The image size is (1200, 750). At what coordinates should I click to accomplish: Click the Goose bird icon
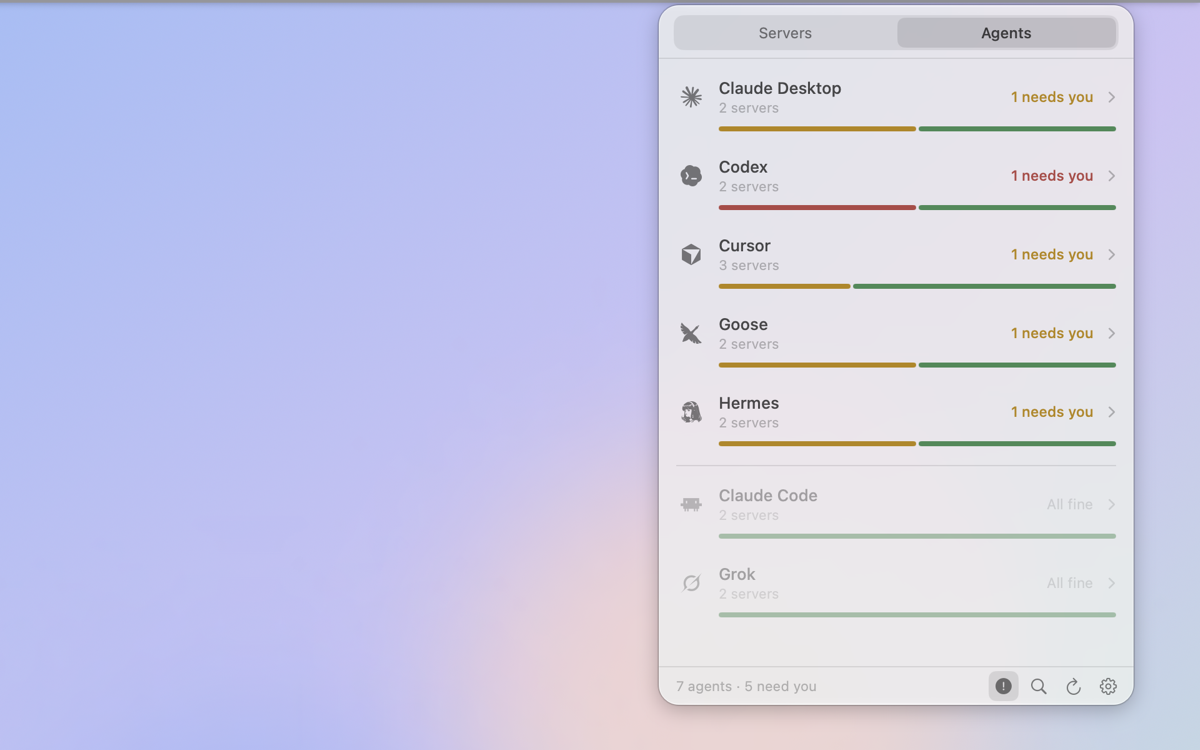pyautogui.click(x=691, y=333)
